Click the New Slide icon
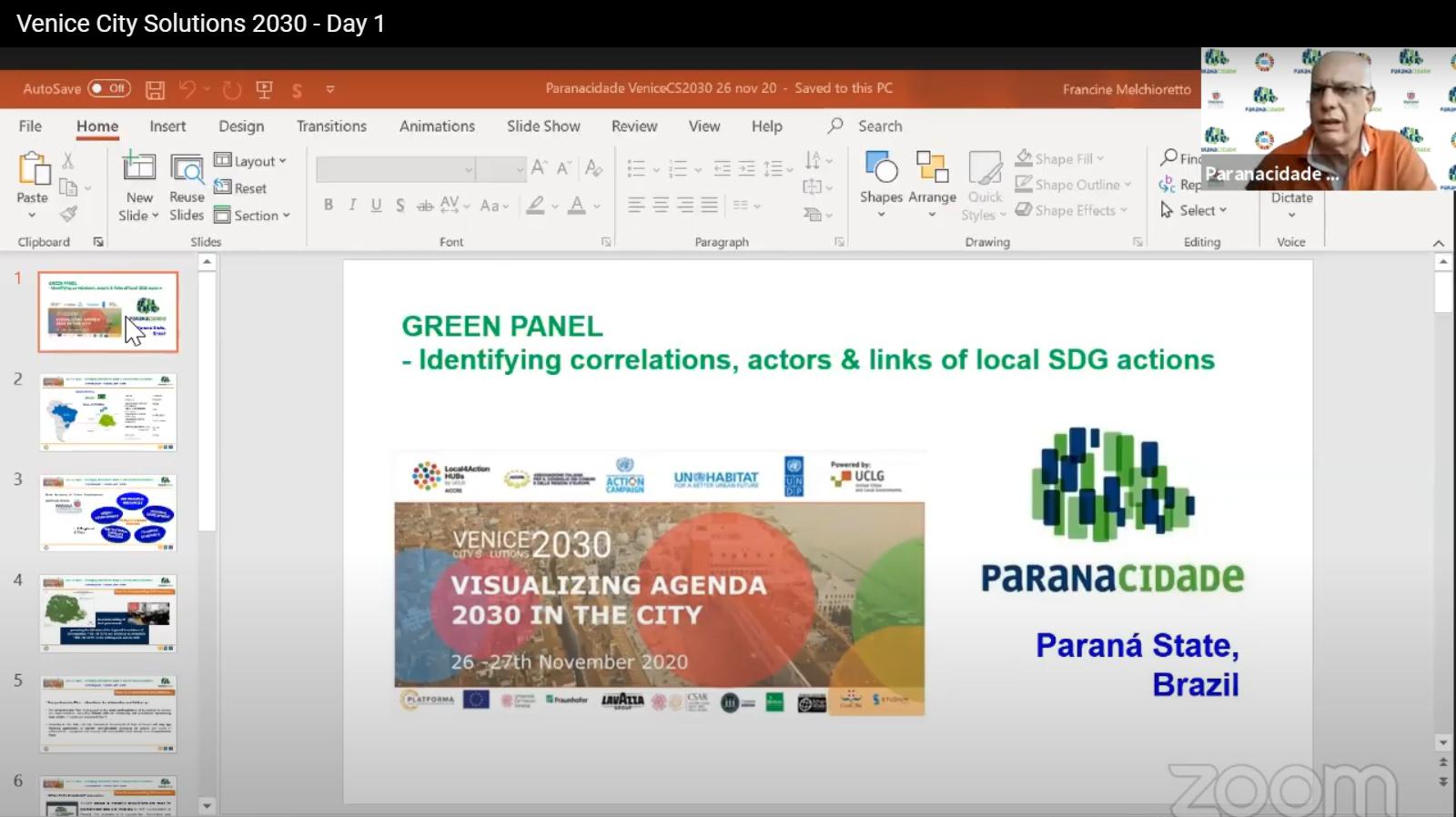The height and width of the screenshot is (817, 1456). 138,169
